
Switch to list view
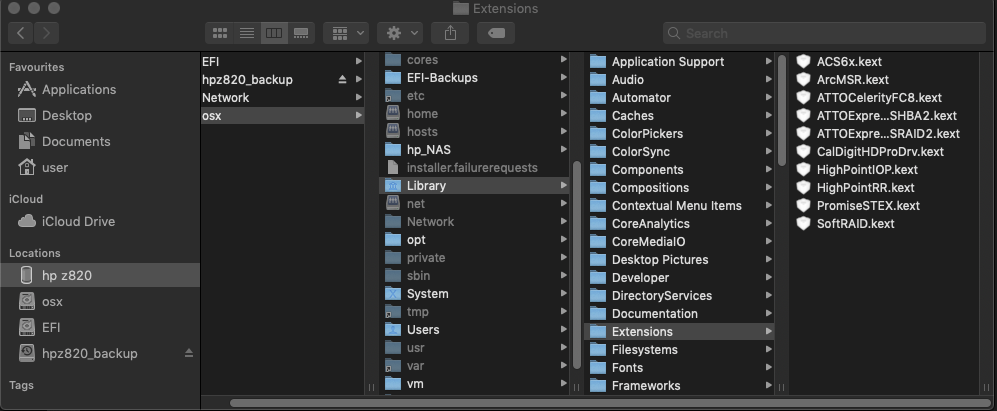[x=247, y=33]
